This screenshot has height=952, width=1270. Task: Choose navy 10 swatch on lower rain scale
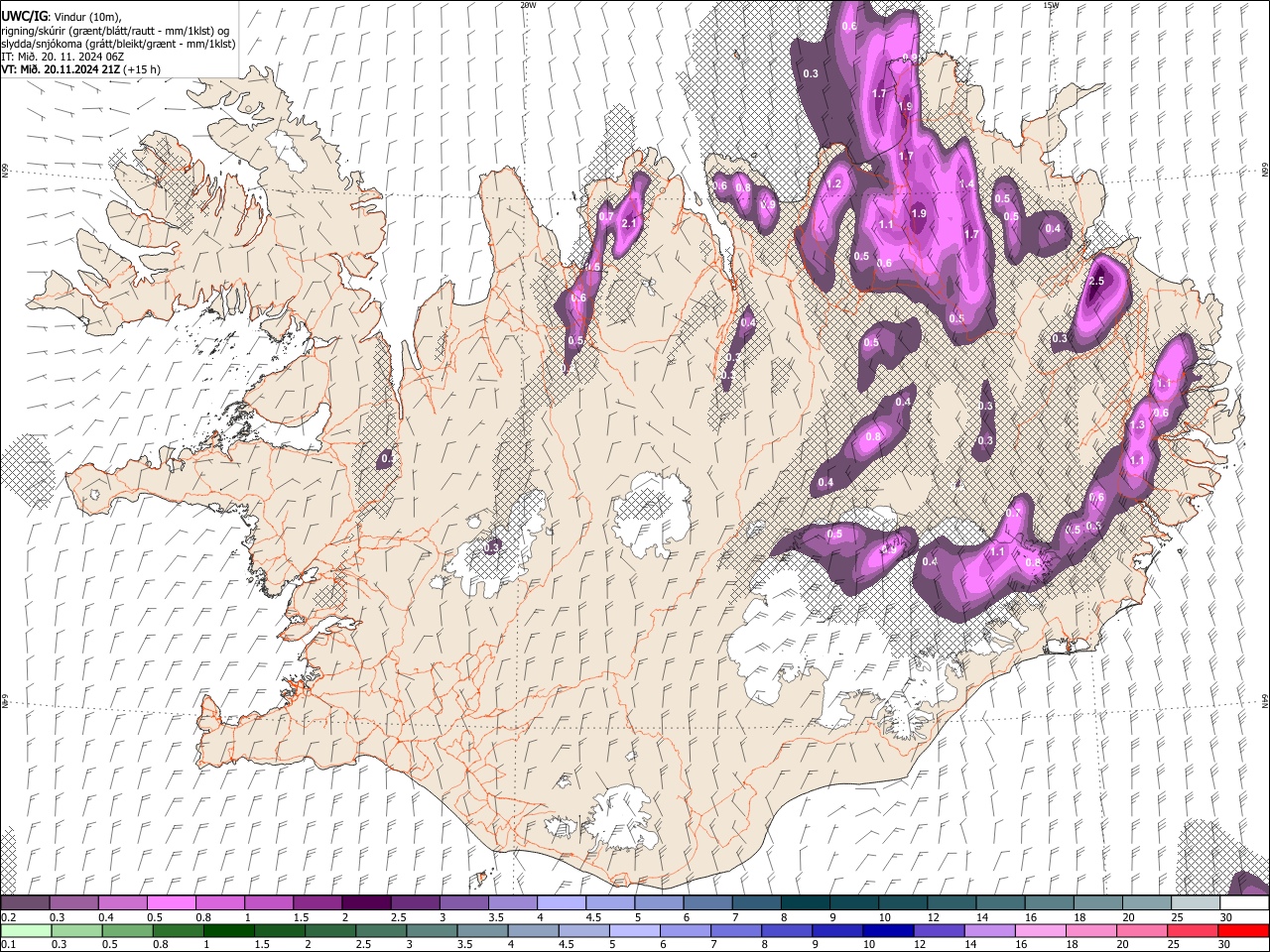pos(888,930)
